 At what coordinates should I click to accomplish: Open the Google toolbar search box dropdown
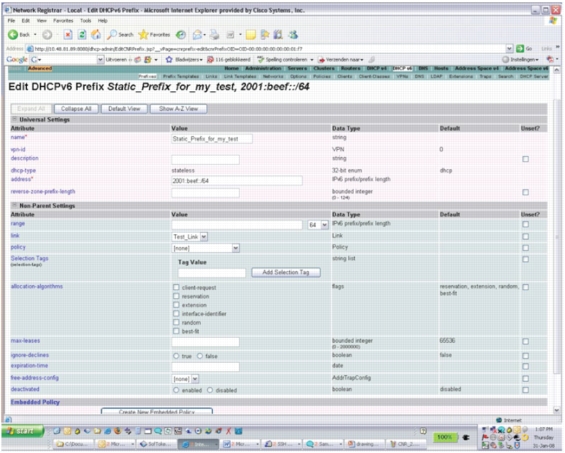tap(101, 59)
